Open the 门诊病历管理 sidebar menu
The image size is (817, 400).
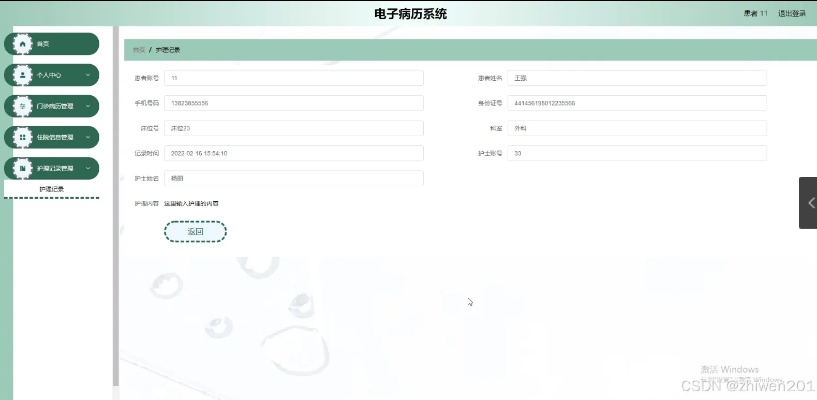(52, 106)
